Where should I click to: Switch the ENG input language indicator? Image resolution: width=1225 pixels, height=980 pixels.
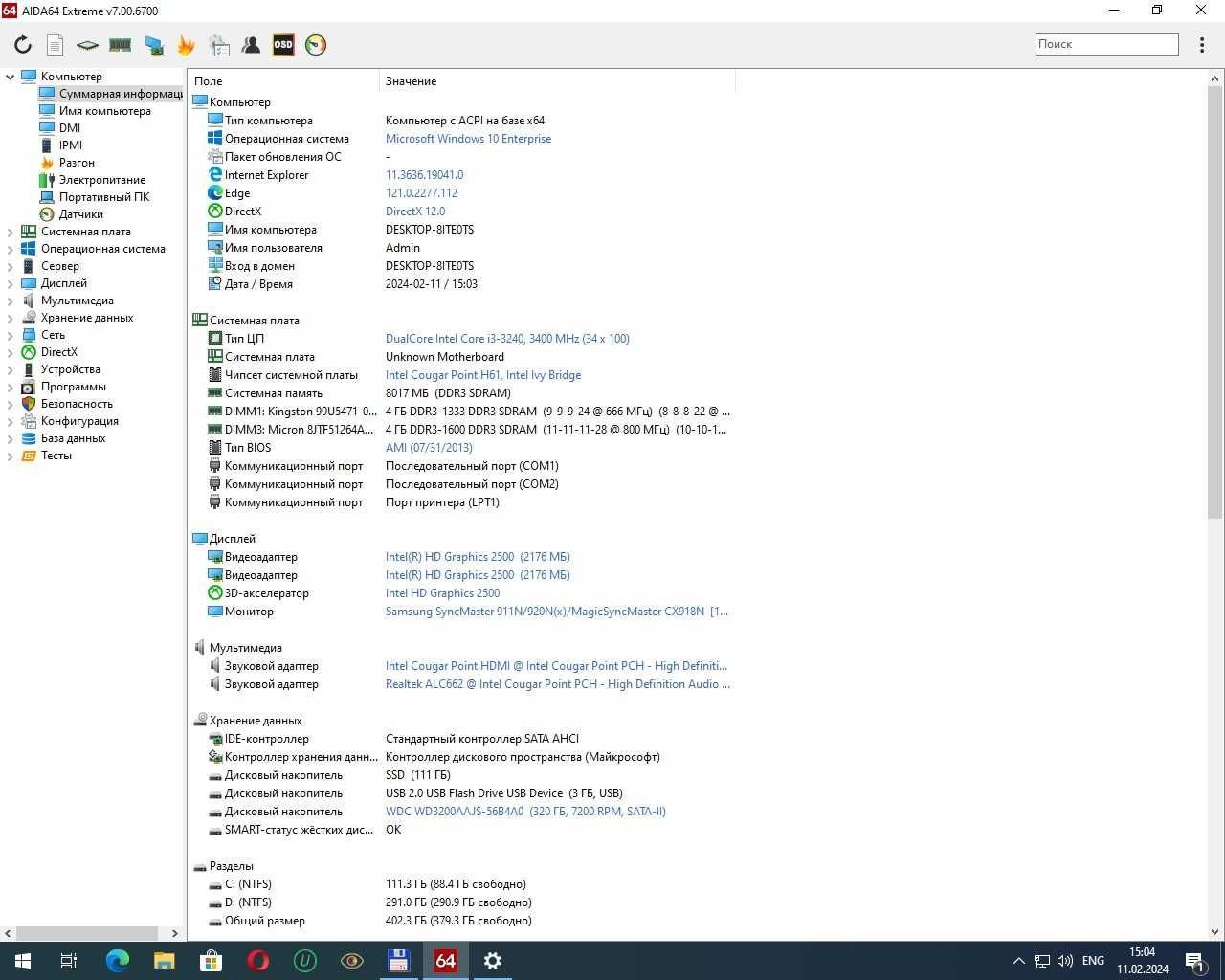point(1093,961)
